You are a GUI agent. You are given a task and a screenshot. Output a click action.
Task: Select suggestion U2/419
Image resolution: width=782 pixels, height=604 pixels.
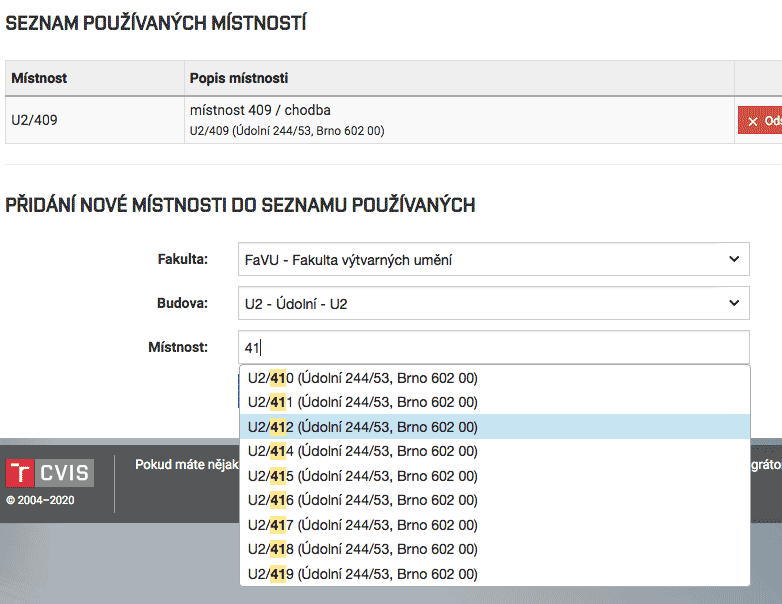click(495, 574)
